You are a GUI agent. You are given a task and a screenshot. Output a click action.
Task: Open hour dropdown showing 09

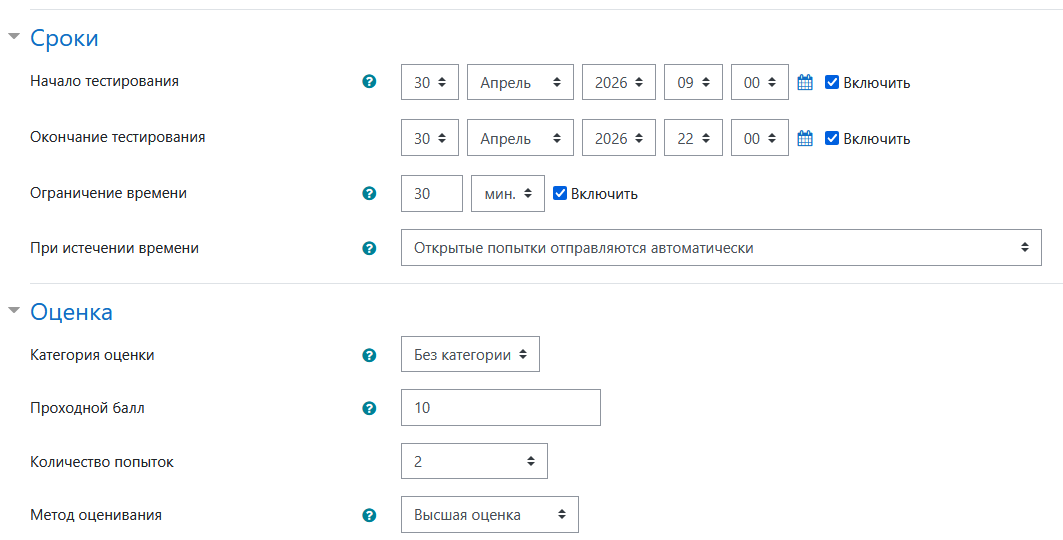[x=694, y=82]
